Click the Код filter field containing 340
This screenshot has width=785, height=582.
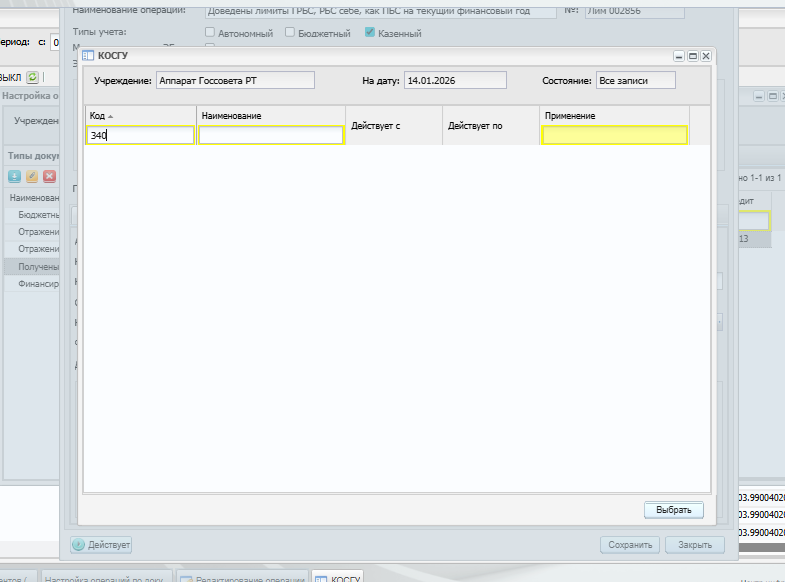(141, 135)
